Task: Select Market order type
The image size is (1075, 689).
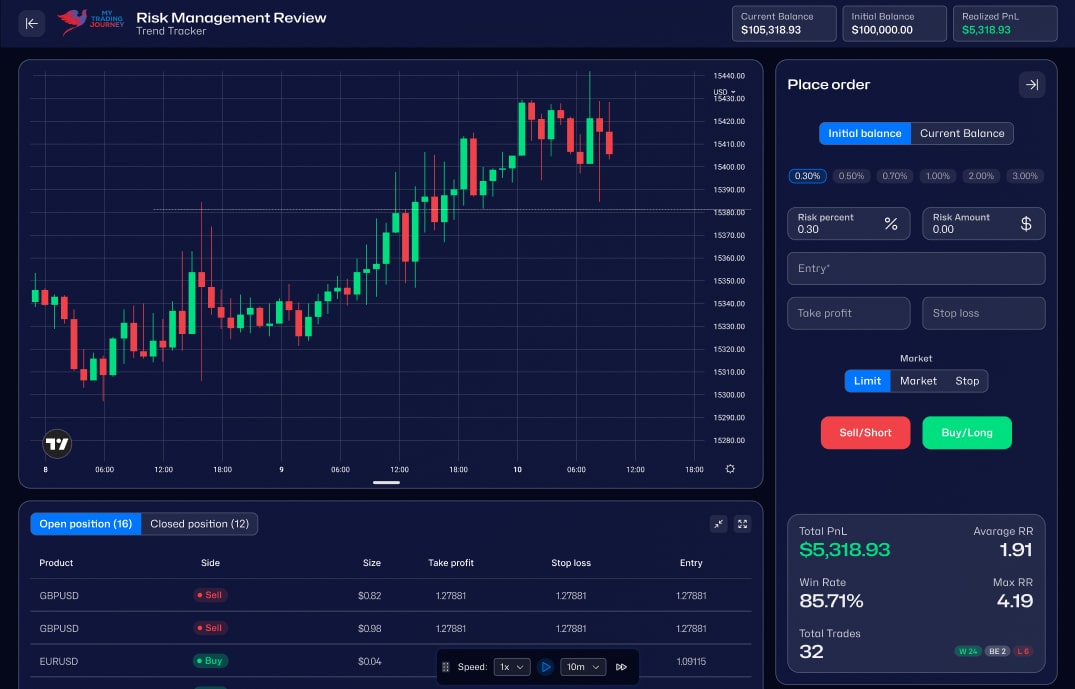Action: (918, 381)
